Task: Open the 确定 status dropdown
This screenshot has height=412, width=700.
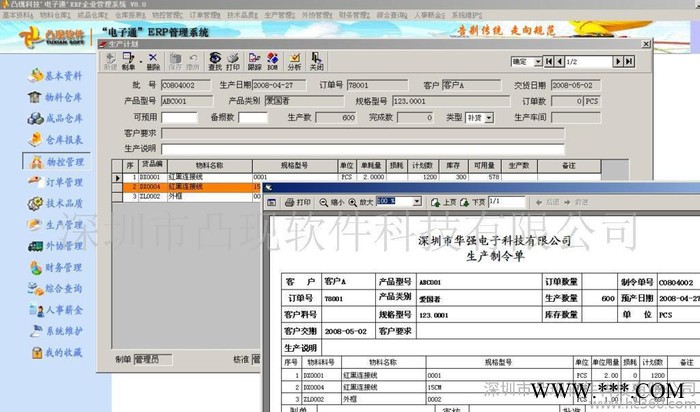Action: [x=538, y=62]
